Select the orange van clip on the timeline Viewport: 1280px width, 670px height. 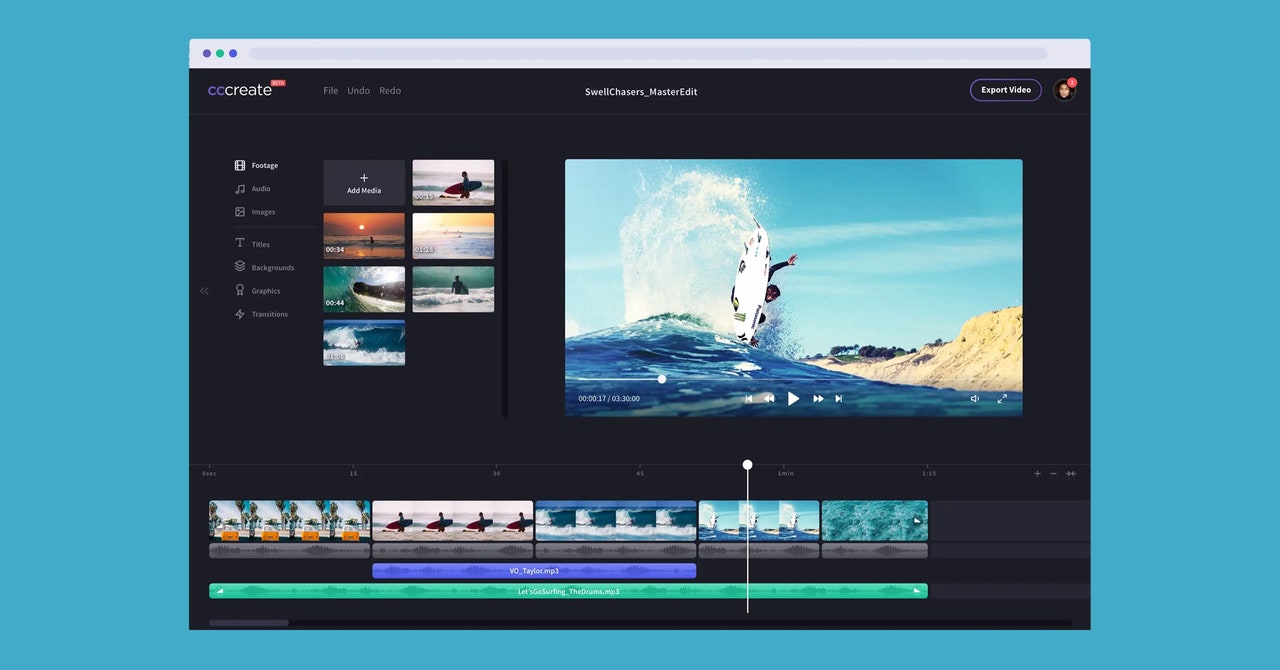(289, 521)
